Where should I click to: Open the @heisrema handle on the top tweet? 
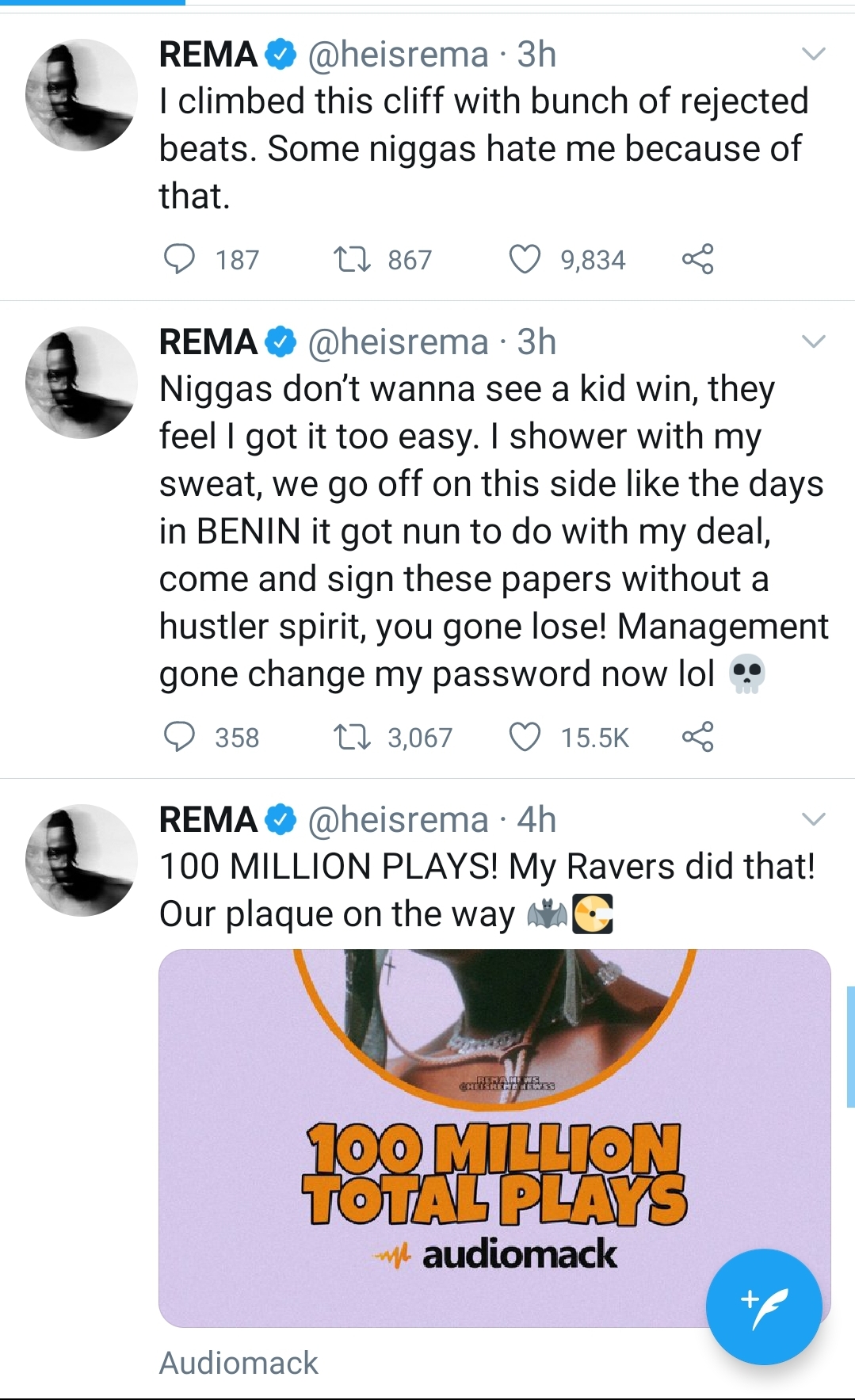tap(398, 55)
